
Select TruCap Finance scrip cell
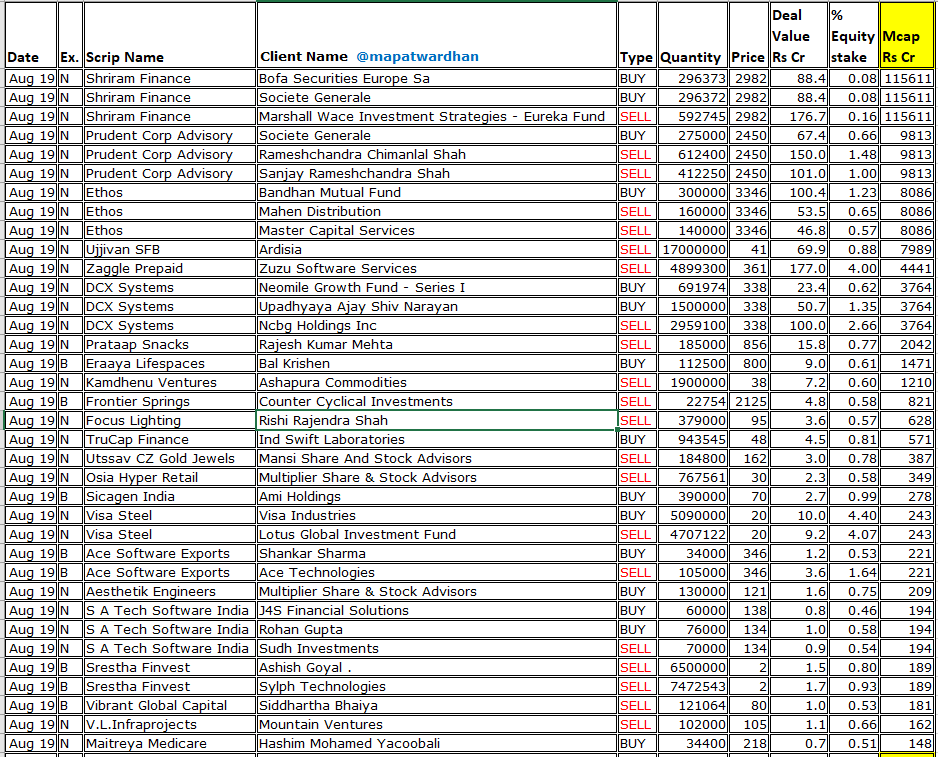point(170,440)
